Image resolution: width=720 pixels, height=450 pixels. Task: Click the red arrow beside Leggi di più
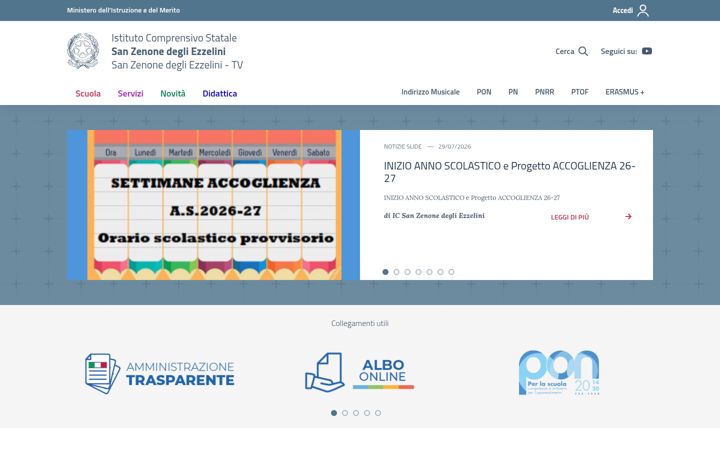pos(628,216)
